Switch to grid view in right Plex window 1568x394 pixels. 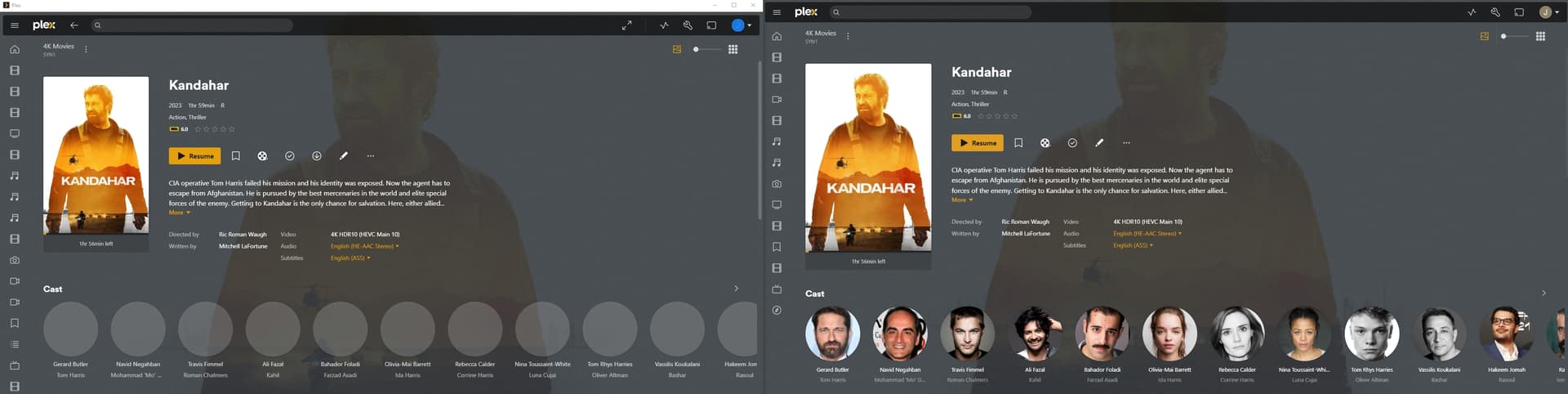[x=1540, y=36]
